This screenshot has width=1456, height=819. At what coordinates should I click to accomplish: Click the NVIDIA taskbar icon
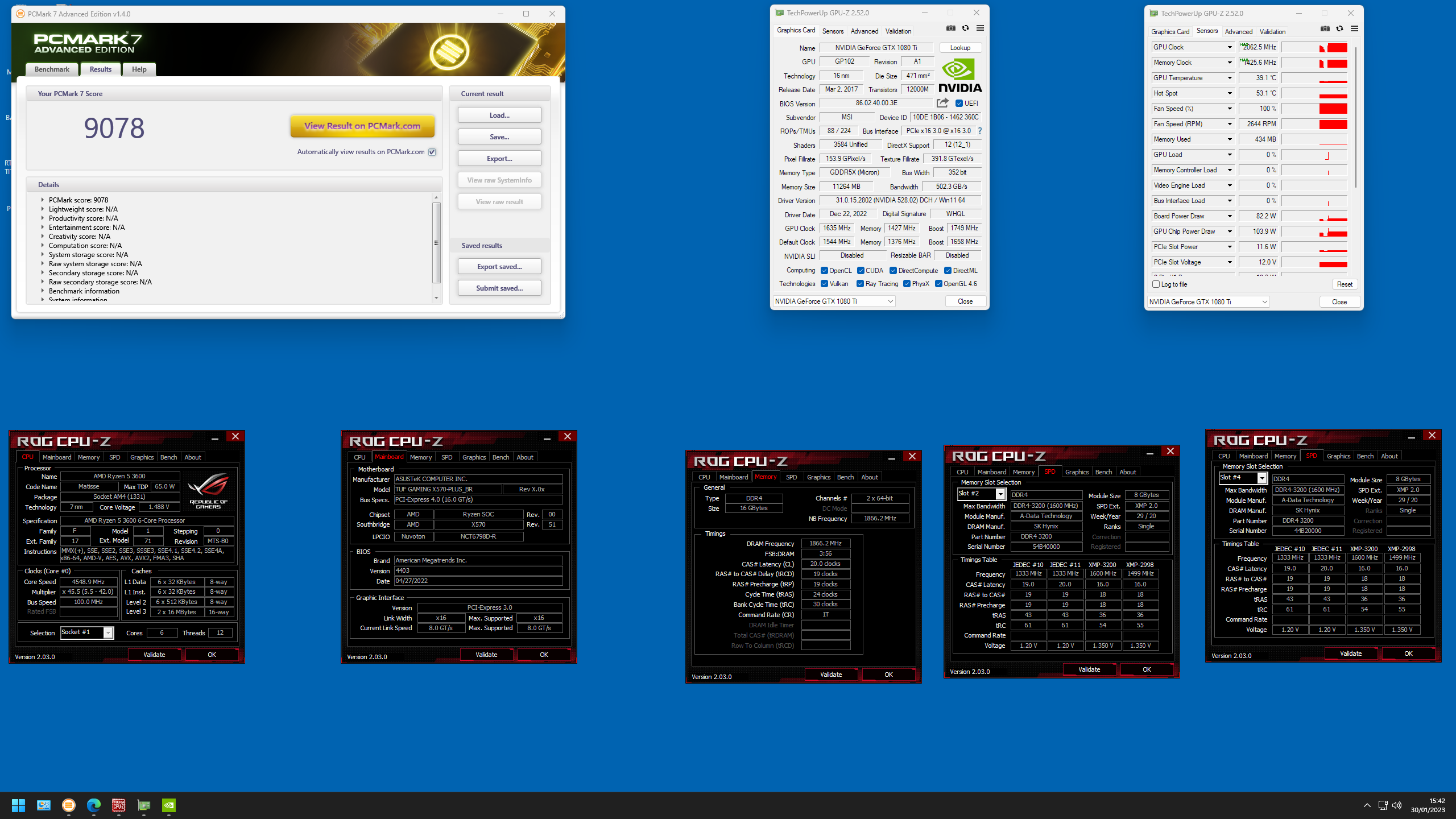[169, 805]
